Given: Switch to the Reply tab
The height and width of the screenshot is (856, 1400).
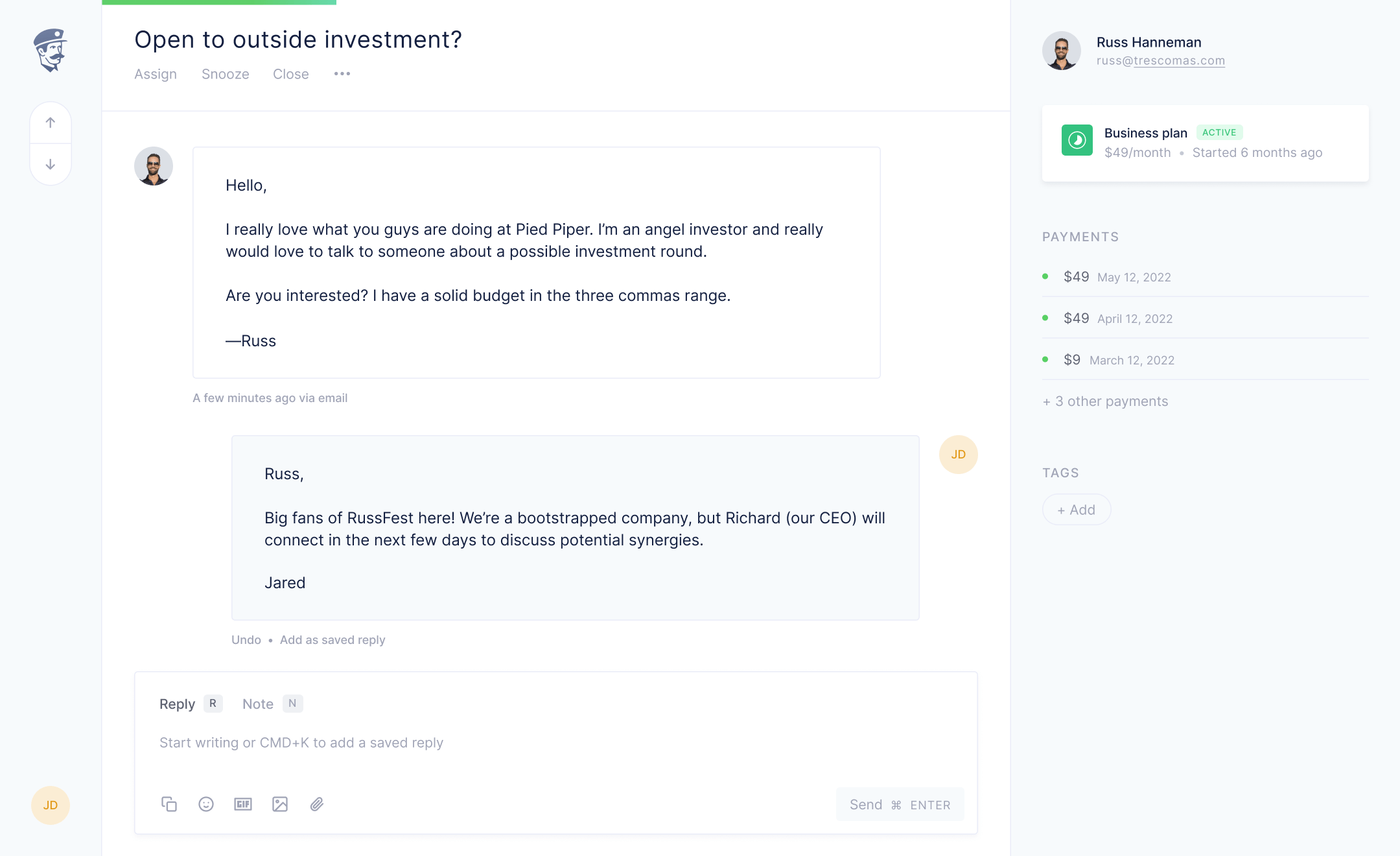Looking at the screenshot, I should coord(177,704).
